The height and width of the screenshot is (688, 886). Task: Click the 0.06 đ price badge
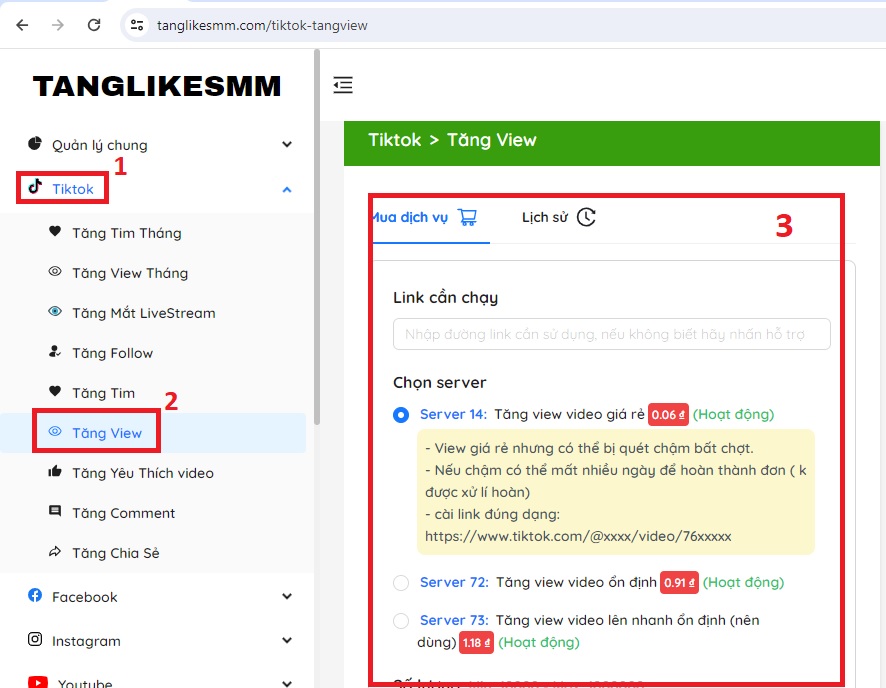point(668,415)
